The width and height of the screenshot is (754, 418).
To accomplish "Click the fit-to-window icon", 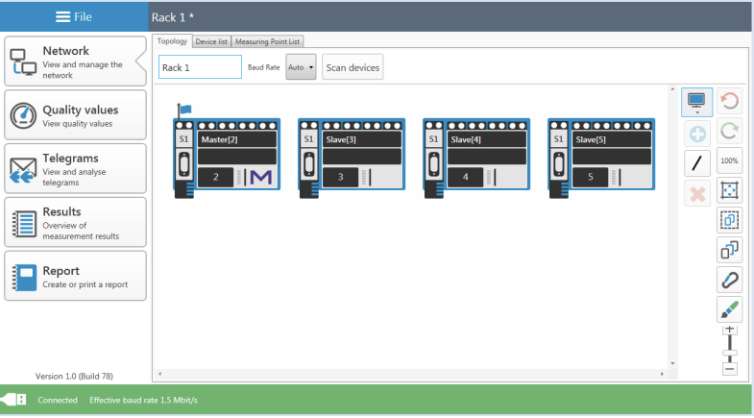I will click(729, 190).
